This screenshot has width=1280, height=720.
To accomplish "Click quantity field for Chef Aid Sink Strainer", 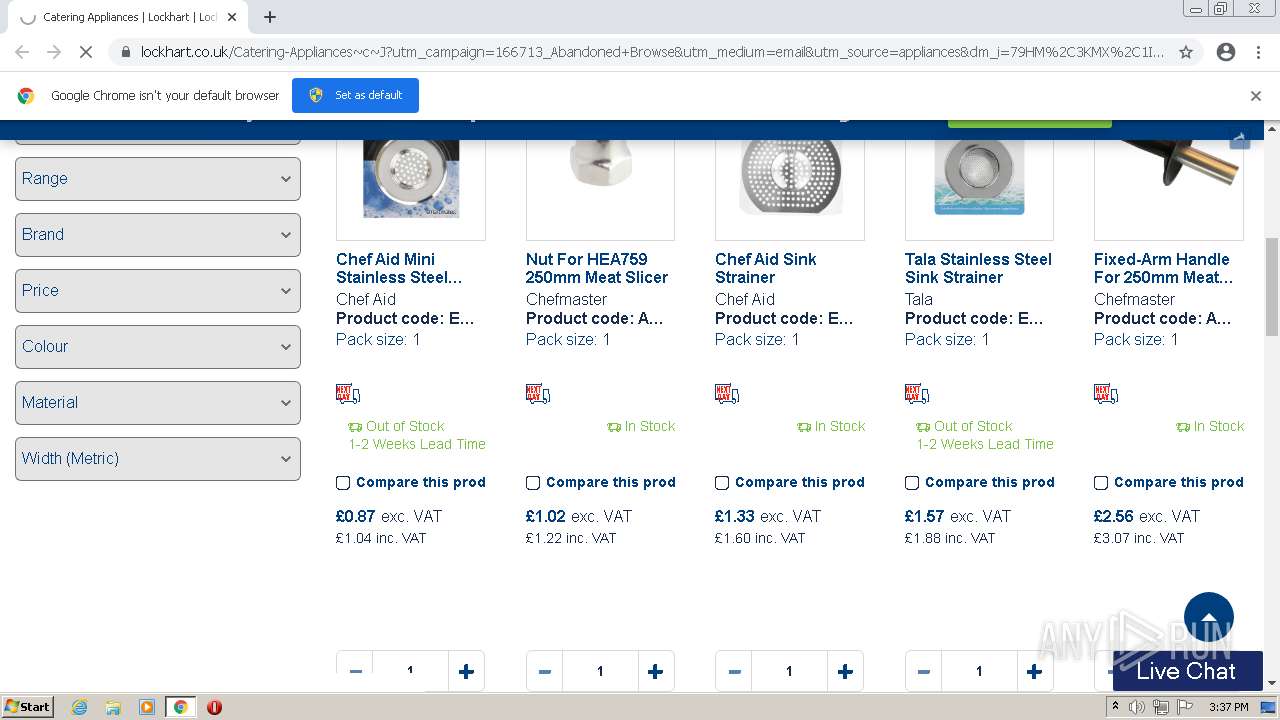I will coord(789,671).
